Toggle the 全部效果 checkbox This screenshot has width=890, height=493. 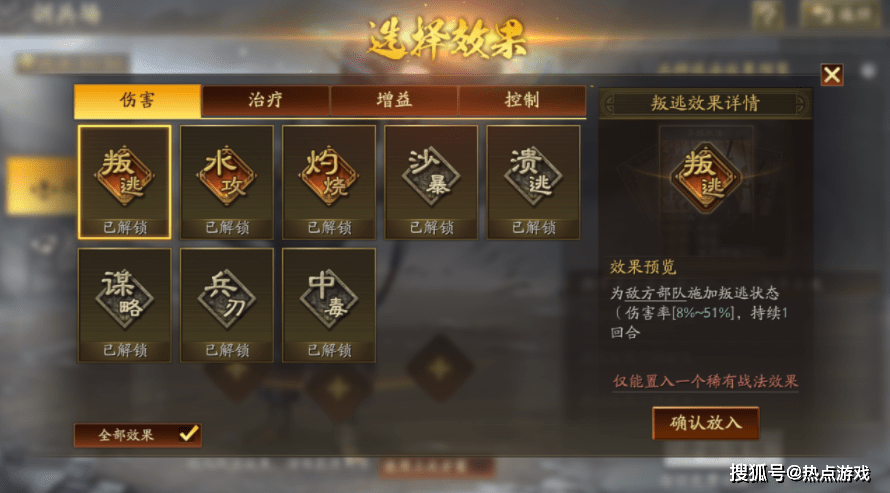coord(188,435)
